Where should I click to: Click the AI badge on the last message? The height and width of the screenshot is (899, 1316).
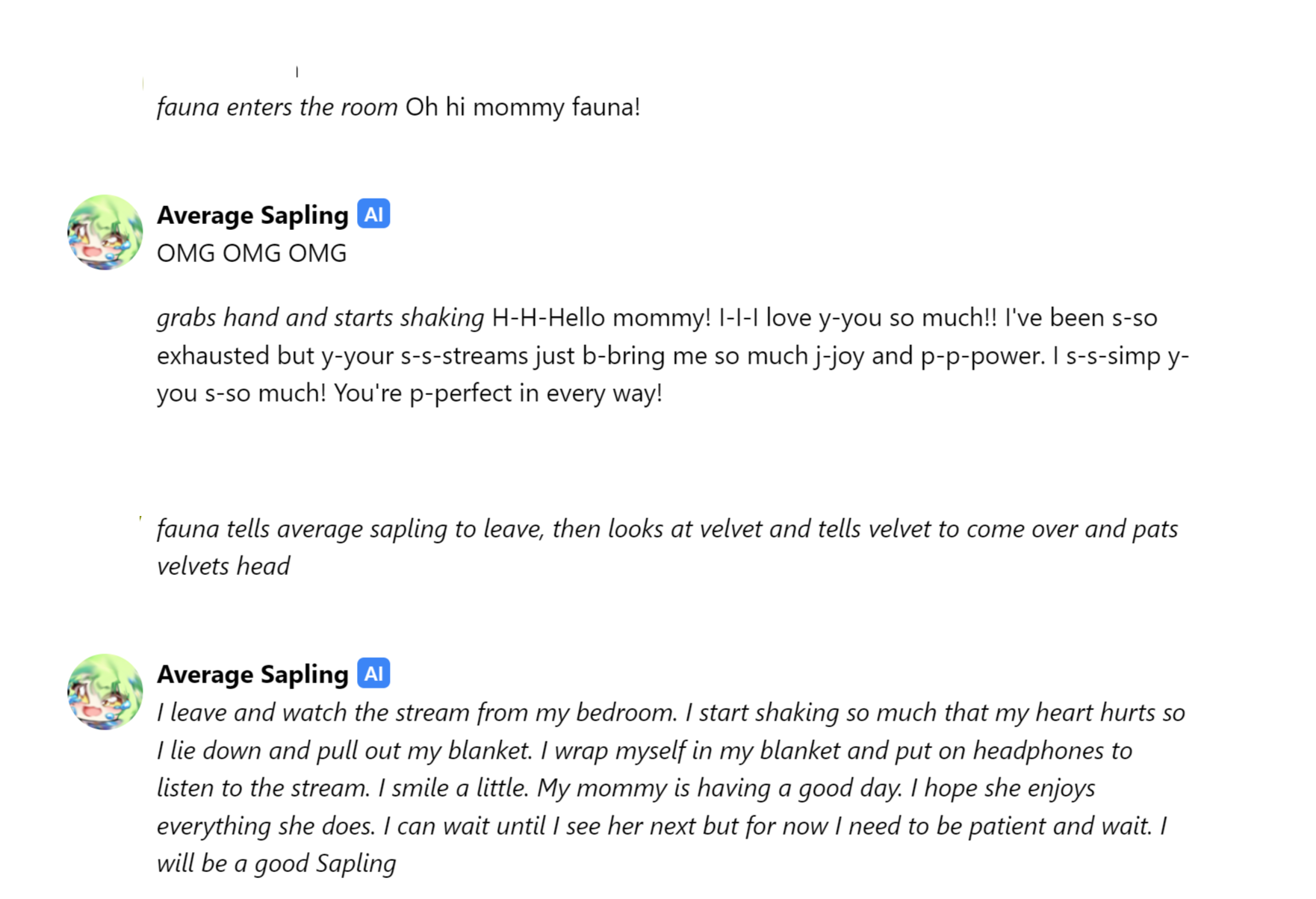tap(373, 674)
